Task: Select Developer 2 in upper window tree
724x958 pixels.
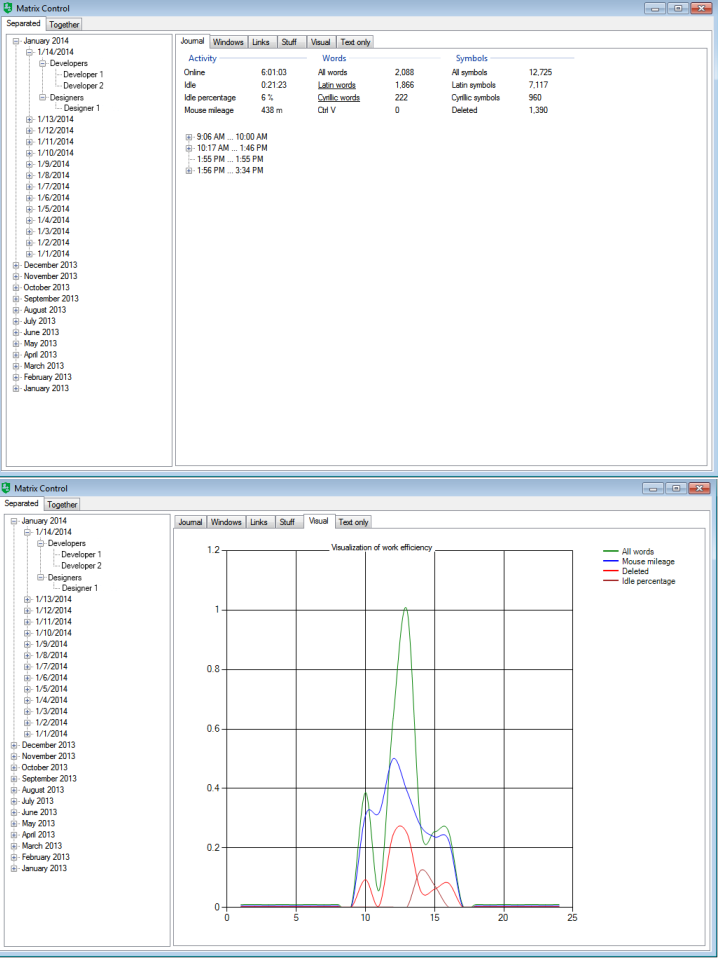Action: click(x=83, y=86)
